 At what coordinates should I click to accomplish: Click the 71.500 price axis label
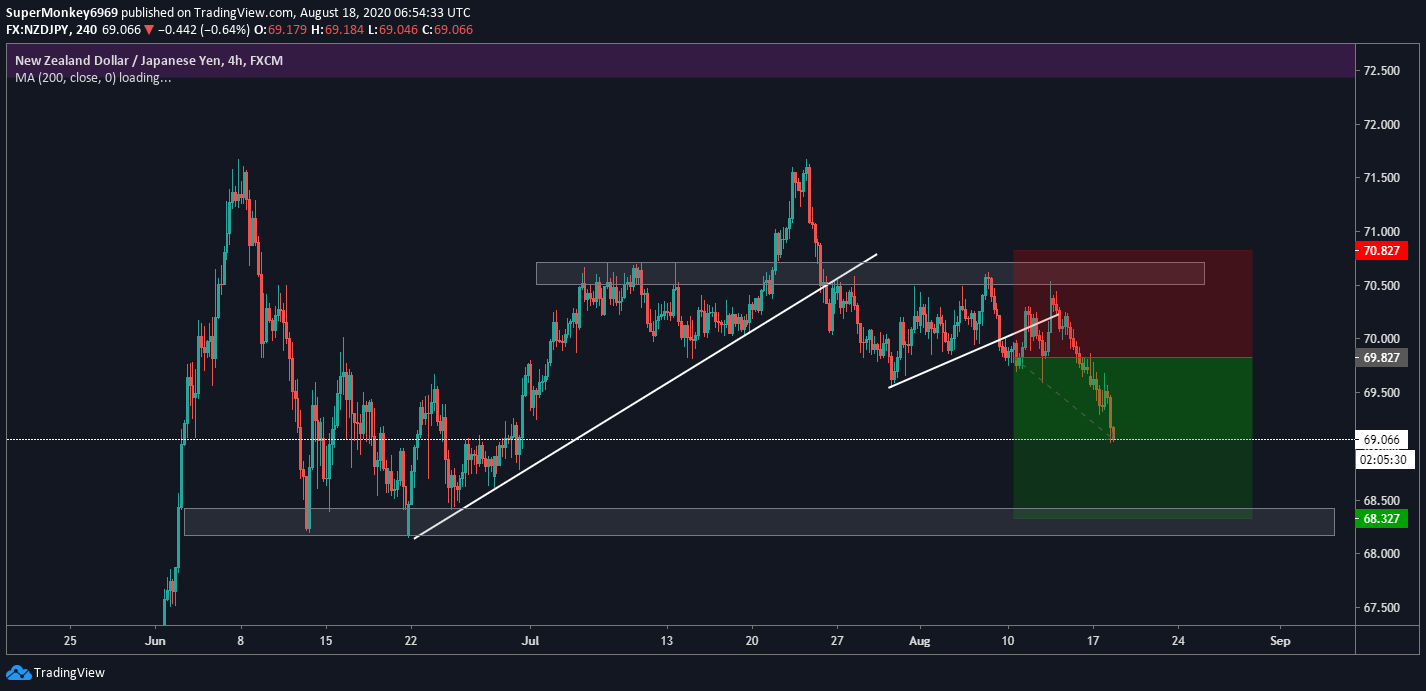tap(1380, 178)
